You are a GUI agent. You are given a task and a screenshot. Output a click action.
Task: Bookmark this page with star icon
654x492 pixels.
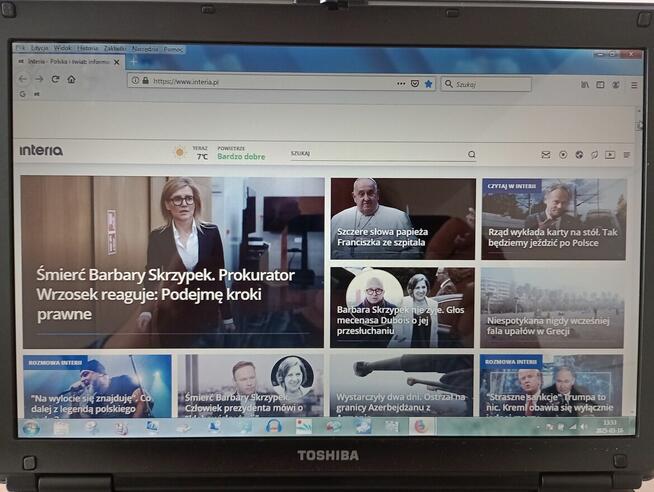(x=428, y=84)
